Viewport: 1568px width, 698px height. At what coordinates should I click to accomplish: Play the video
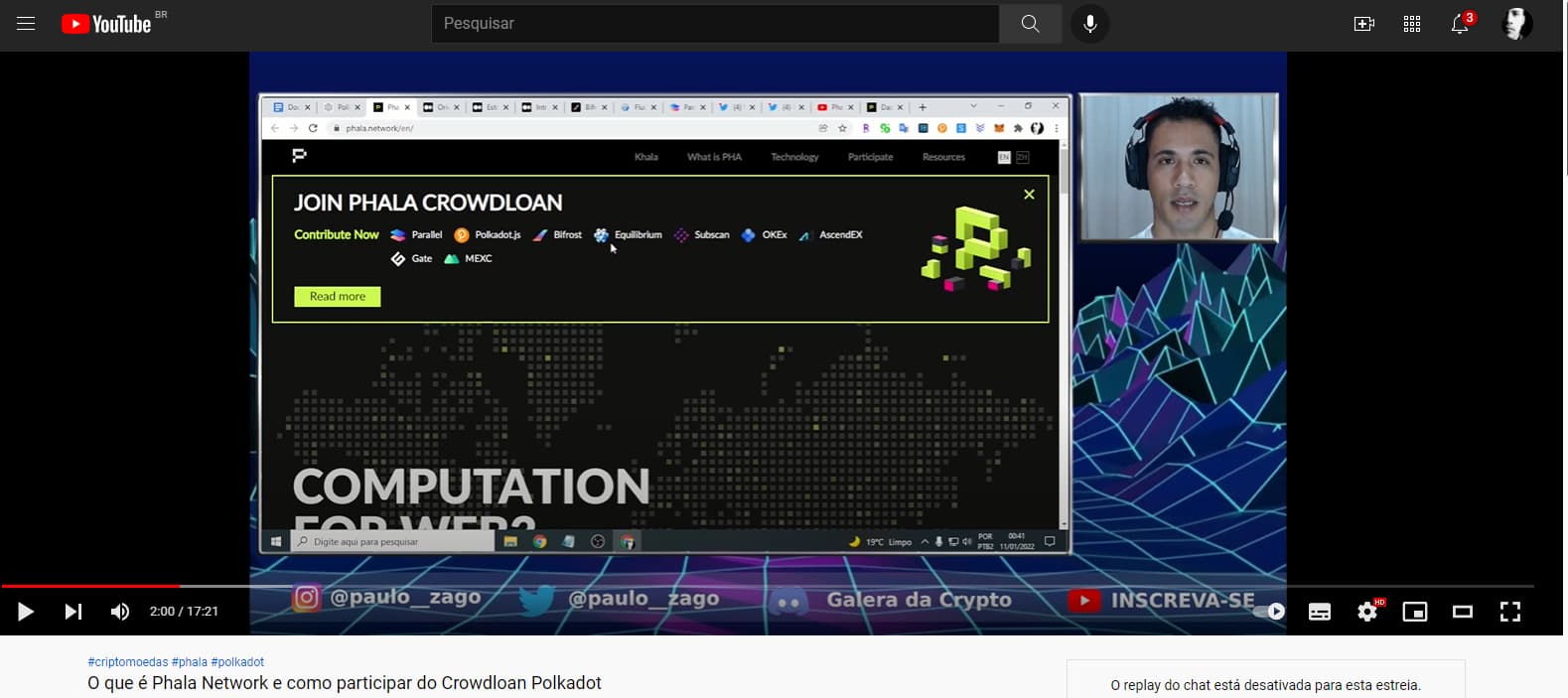point(26,612)
